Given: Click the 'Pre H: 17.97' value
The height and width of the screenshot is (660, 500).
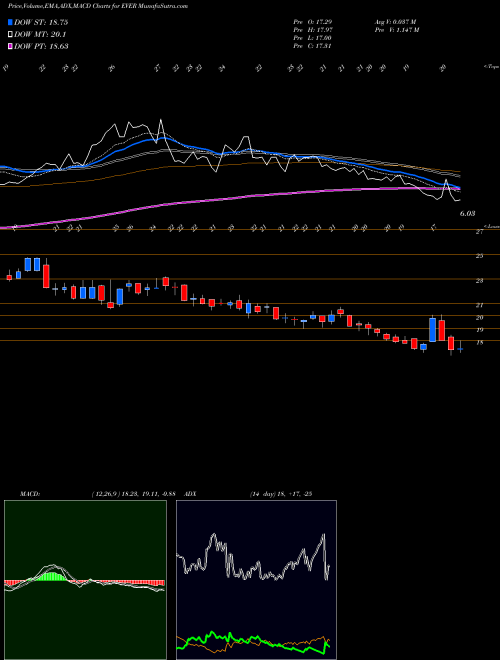Looking at the screenshot, I should 313,30.
